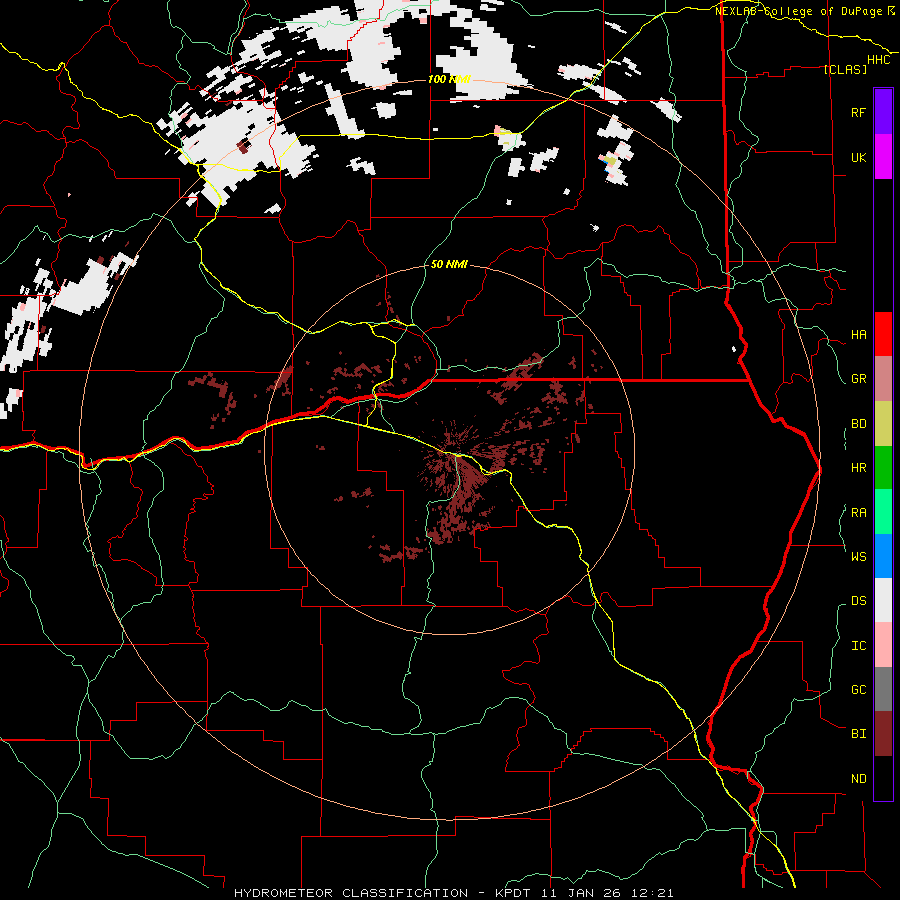
Task: Click the "HA" legend label
Action: [x=858, y=335]
